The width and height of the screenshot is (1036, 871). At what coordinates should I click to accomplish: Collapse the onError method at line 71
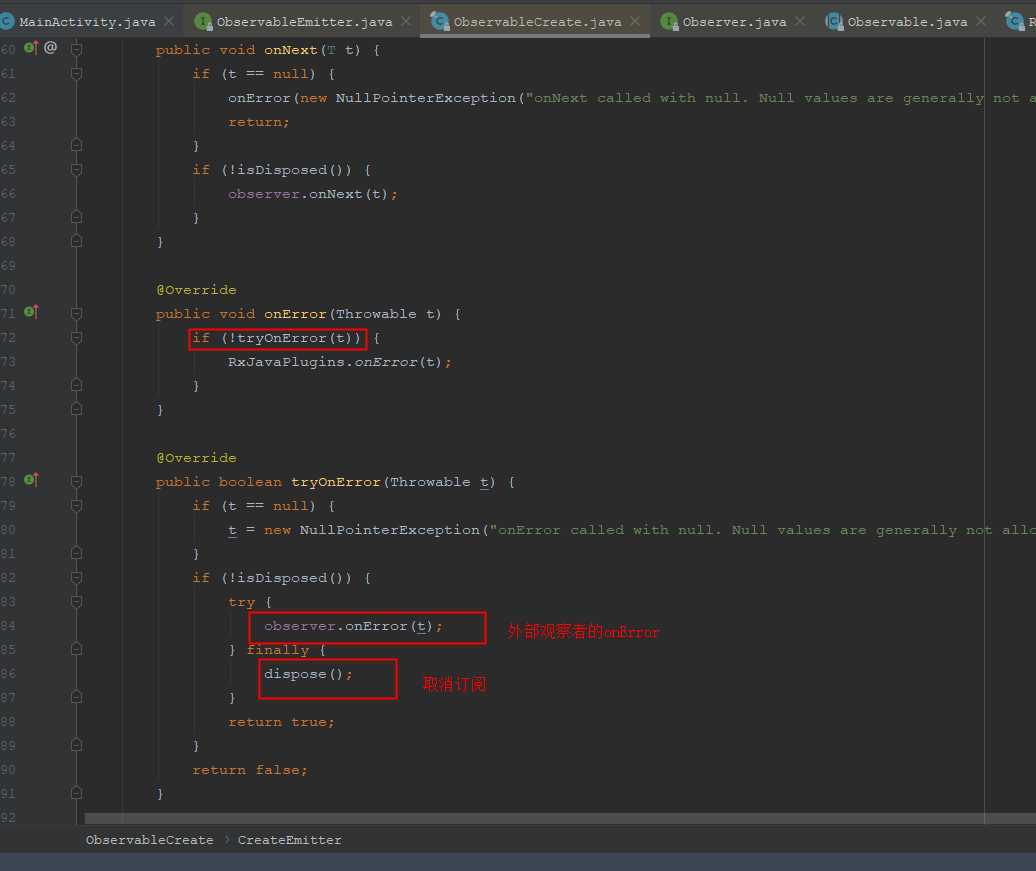point(77,314)
